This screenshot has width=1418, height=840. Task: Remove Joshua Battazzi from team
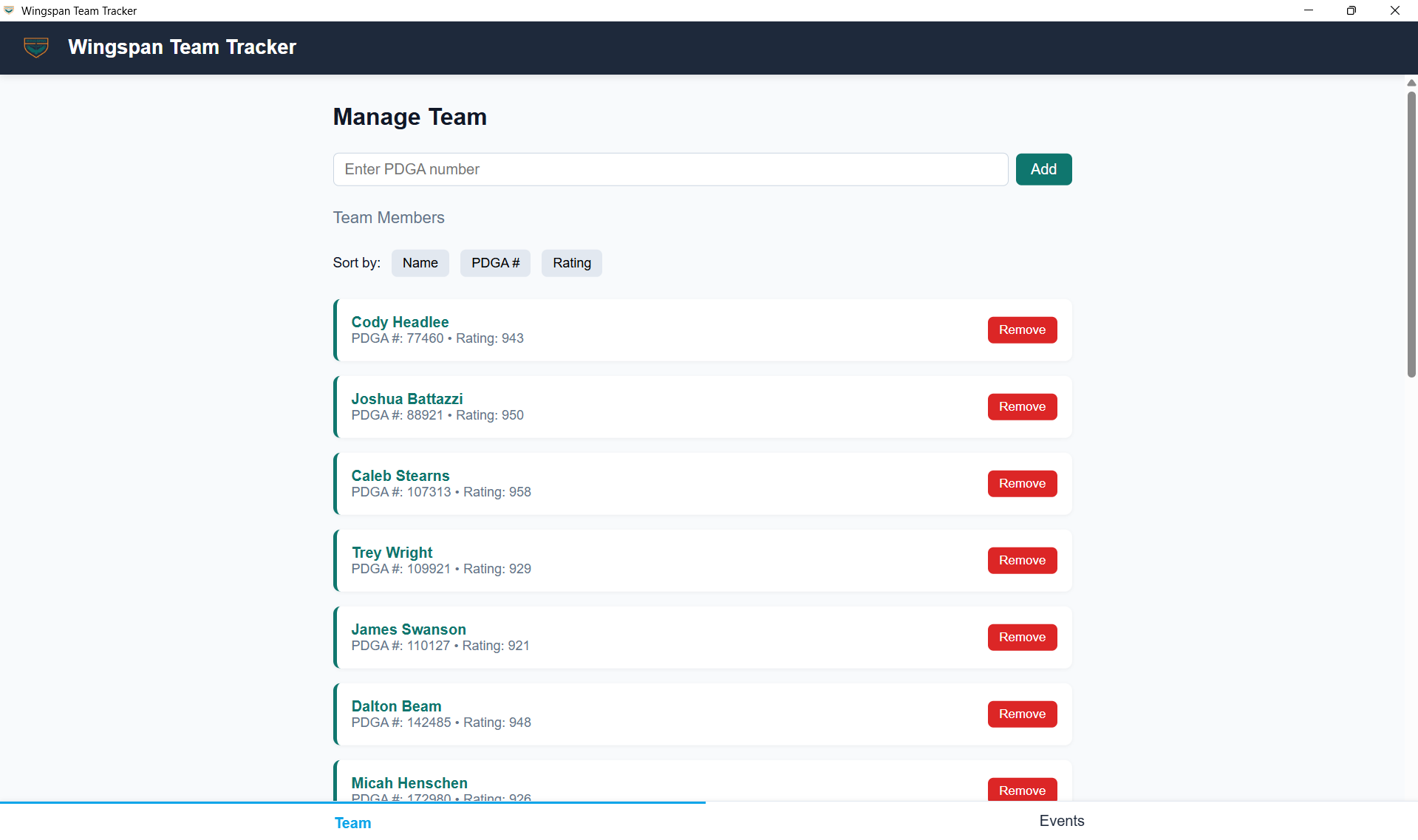click(x=1021, y=407)
